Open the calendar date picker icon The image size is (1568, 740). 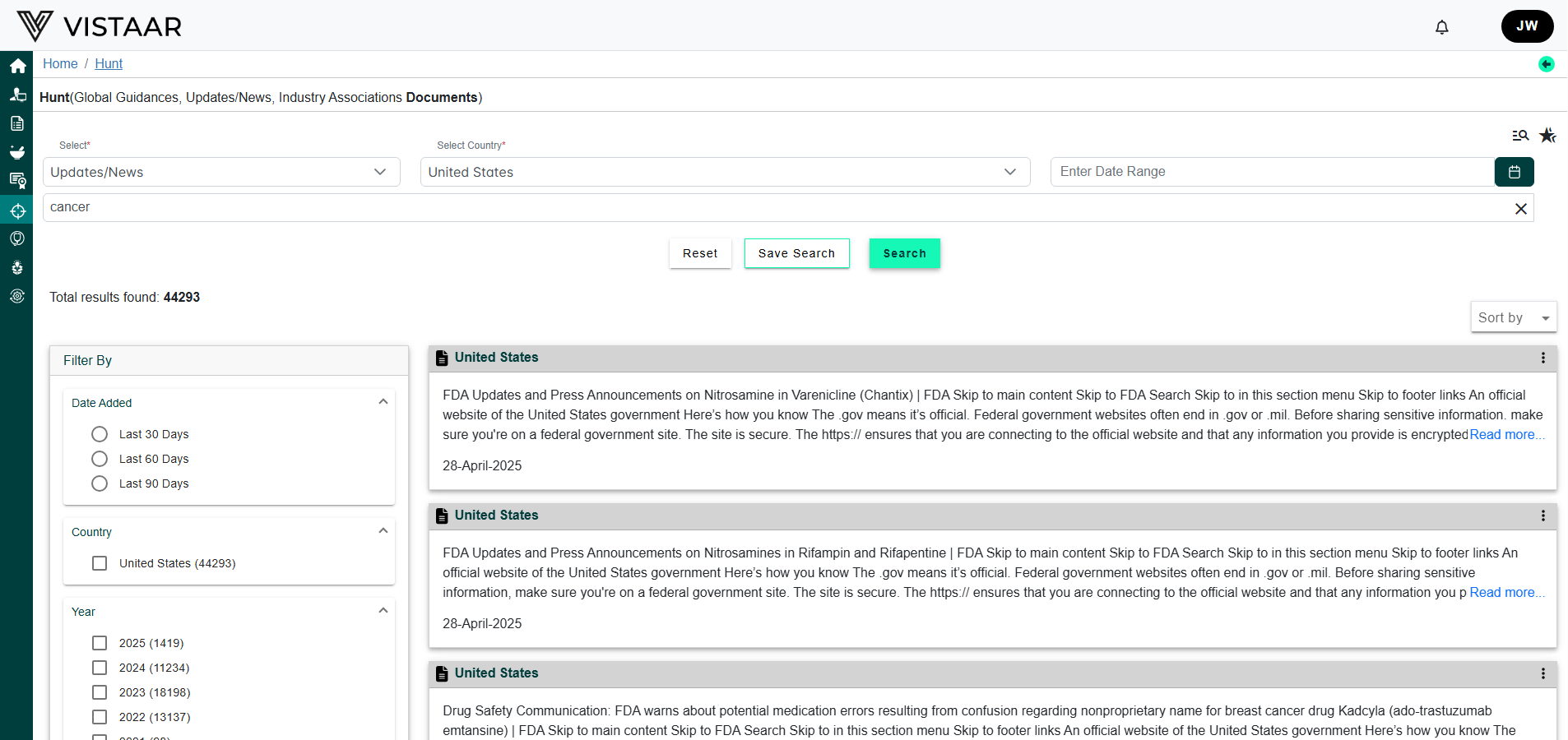click(x=1514, y=172)
